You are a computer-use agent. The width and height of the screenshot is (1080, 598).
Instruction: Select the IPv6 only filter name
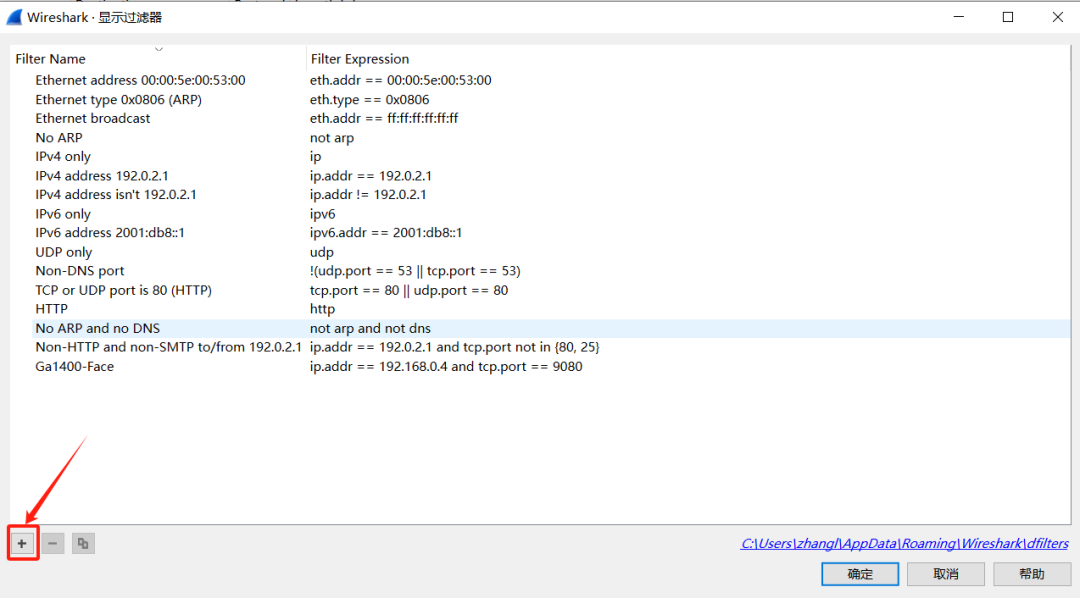click(63, 214)
